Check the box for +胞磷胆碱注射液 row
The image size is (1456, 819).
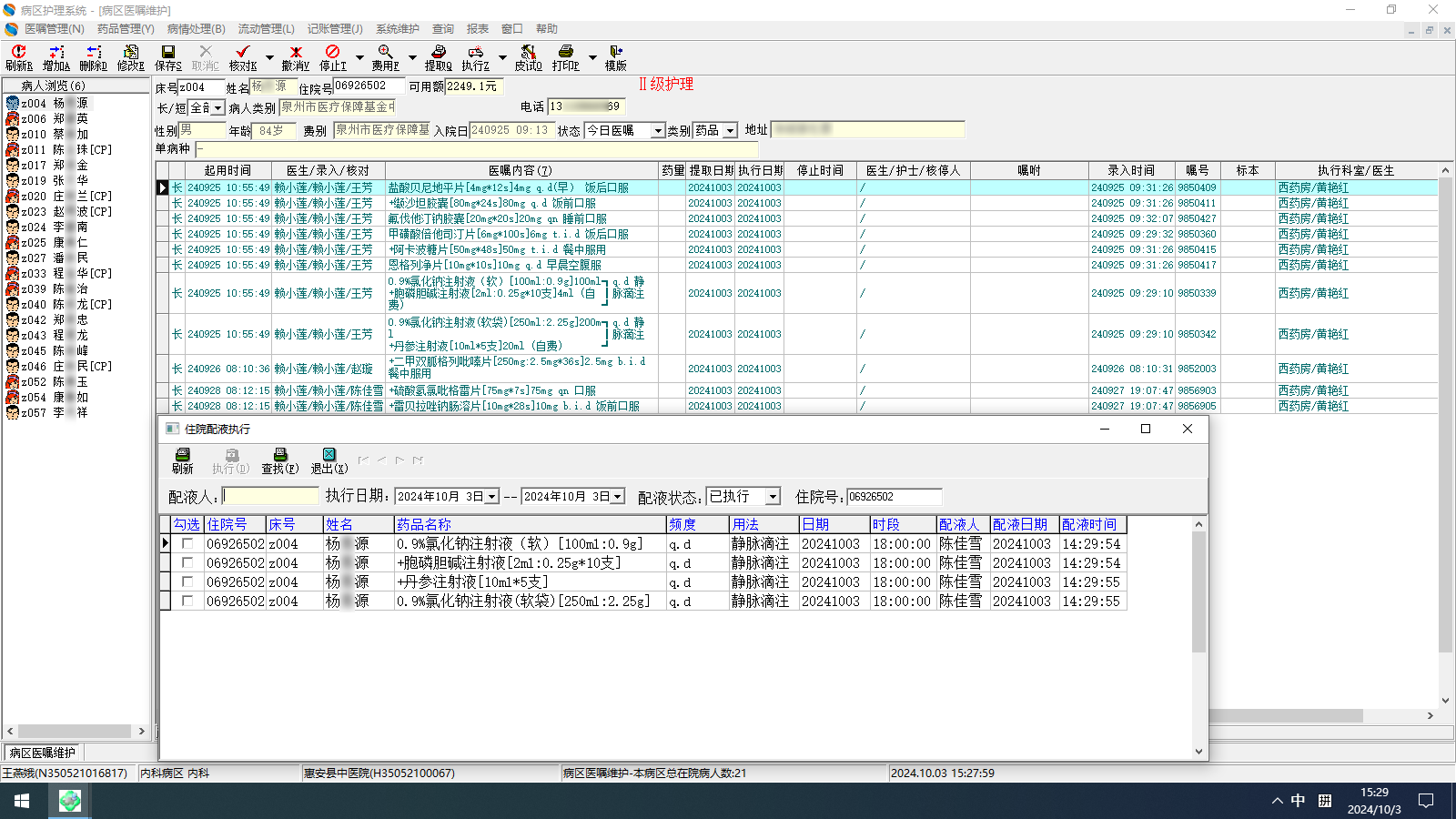187,562
